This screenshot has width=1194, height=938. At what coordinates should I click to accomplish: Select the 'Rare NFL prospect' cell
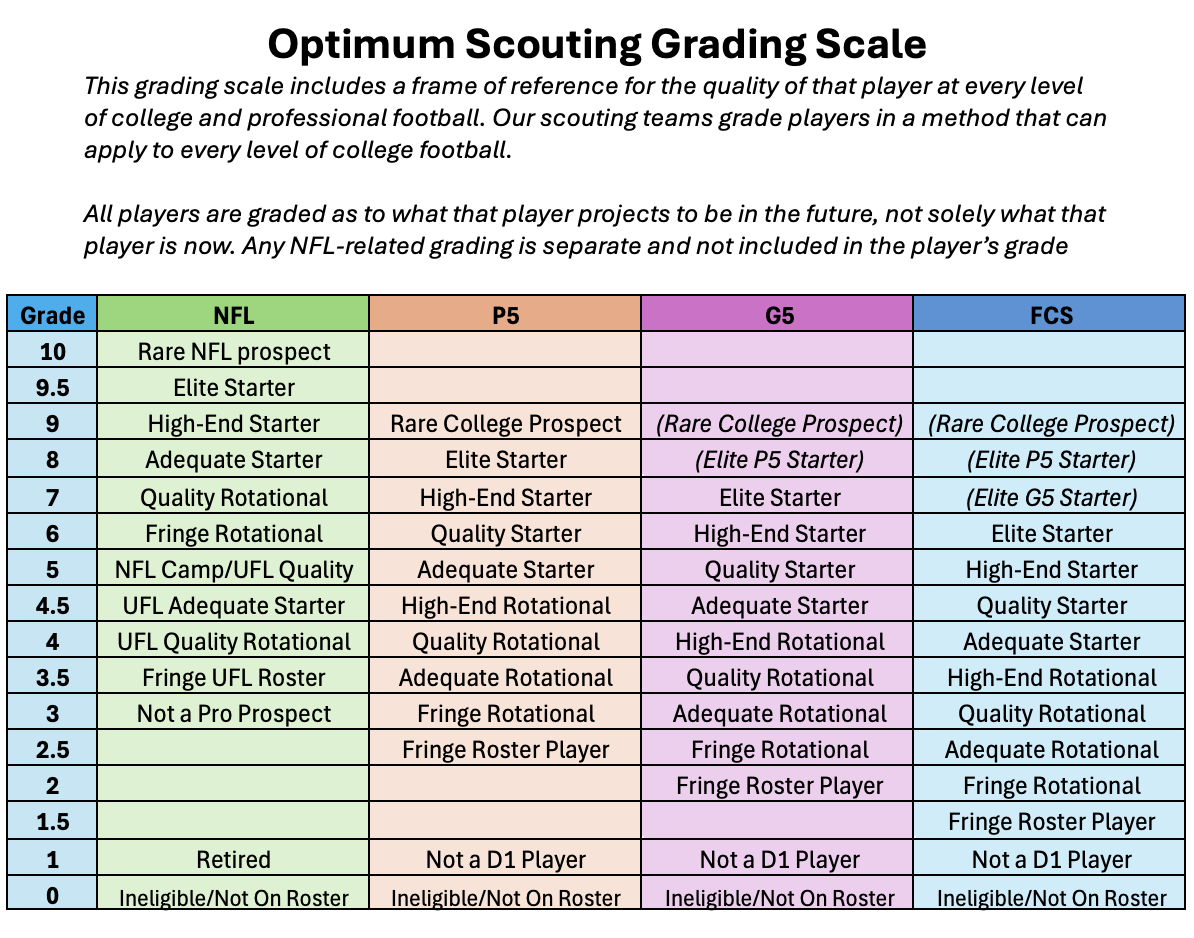[234, 351]
